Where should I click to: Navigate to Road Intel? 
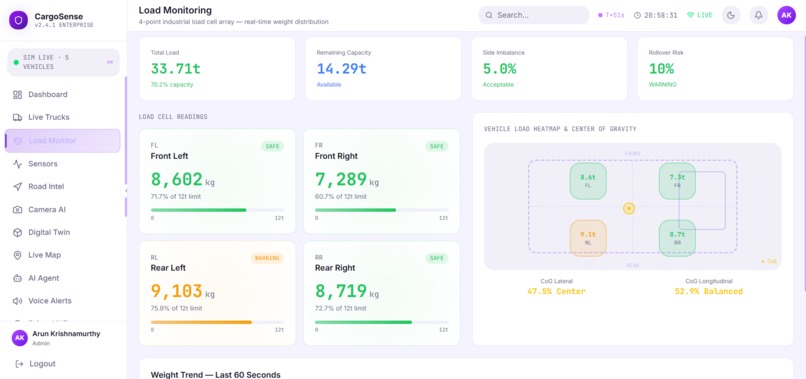click(x=63, y=187)
